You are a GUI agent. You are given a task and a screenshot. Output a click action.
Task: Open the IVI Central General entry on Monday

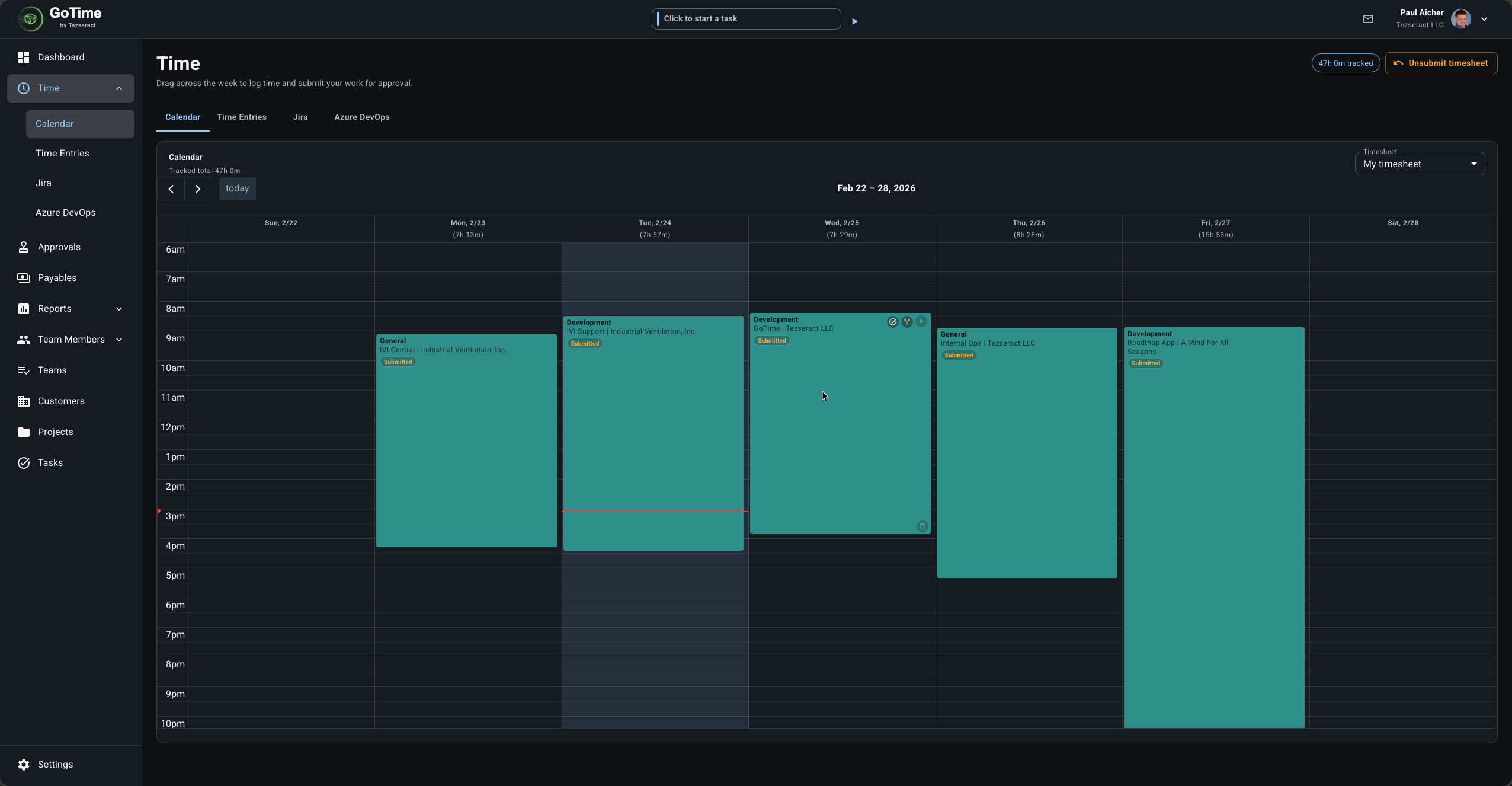(466, 440)
